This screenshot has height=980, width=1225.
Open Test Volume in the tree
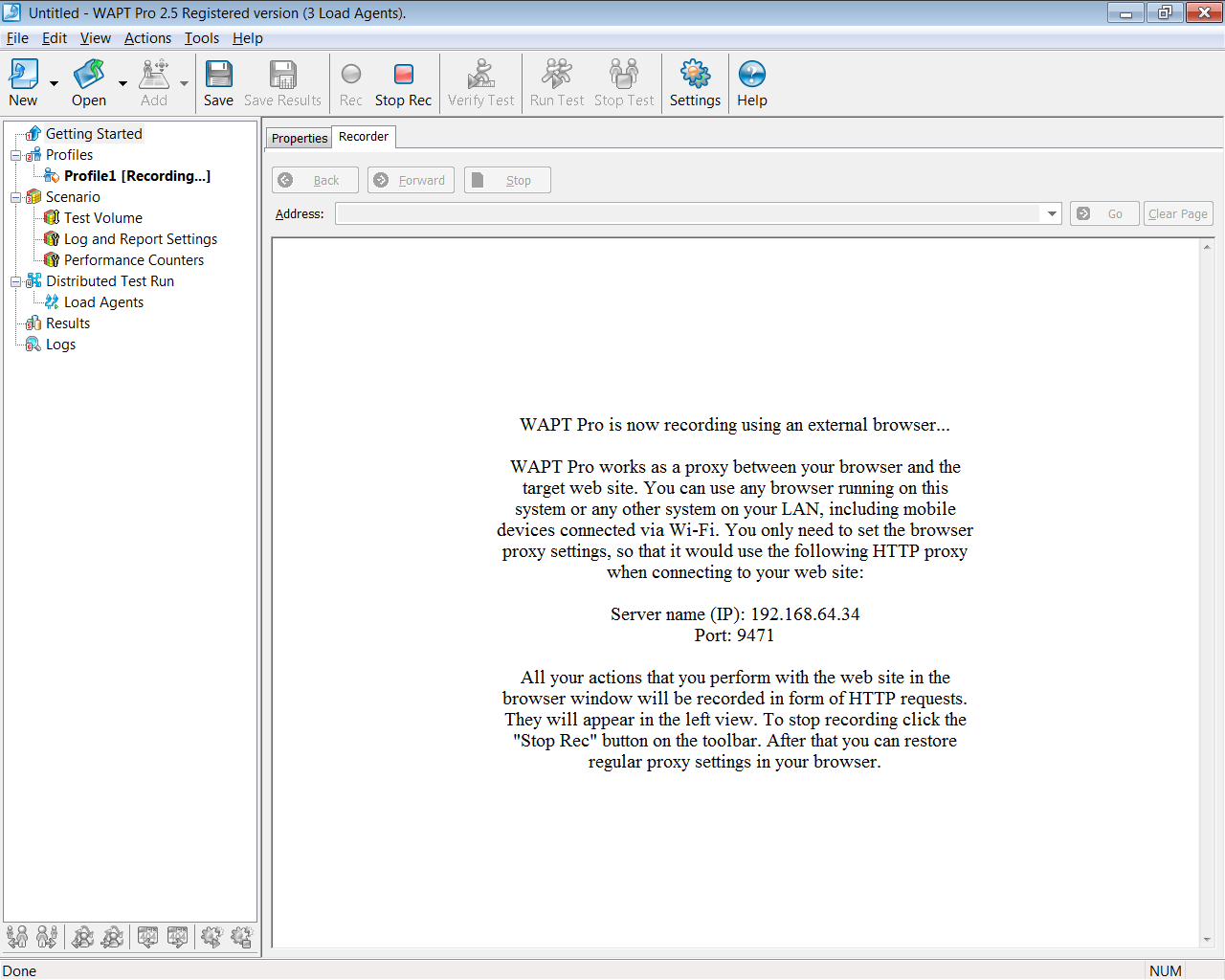pos(102,218)
